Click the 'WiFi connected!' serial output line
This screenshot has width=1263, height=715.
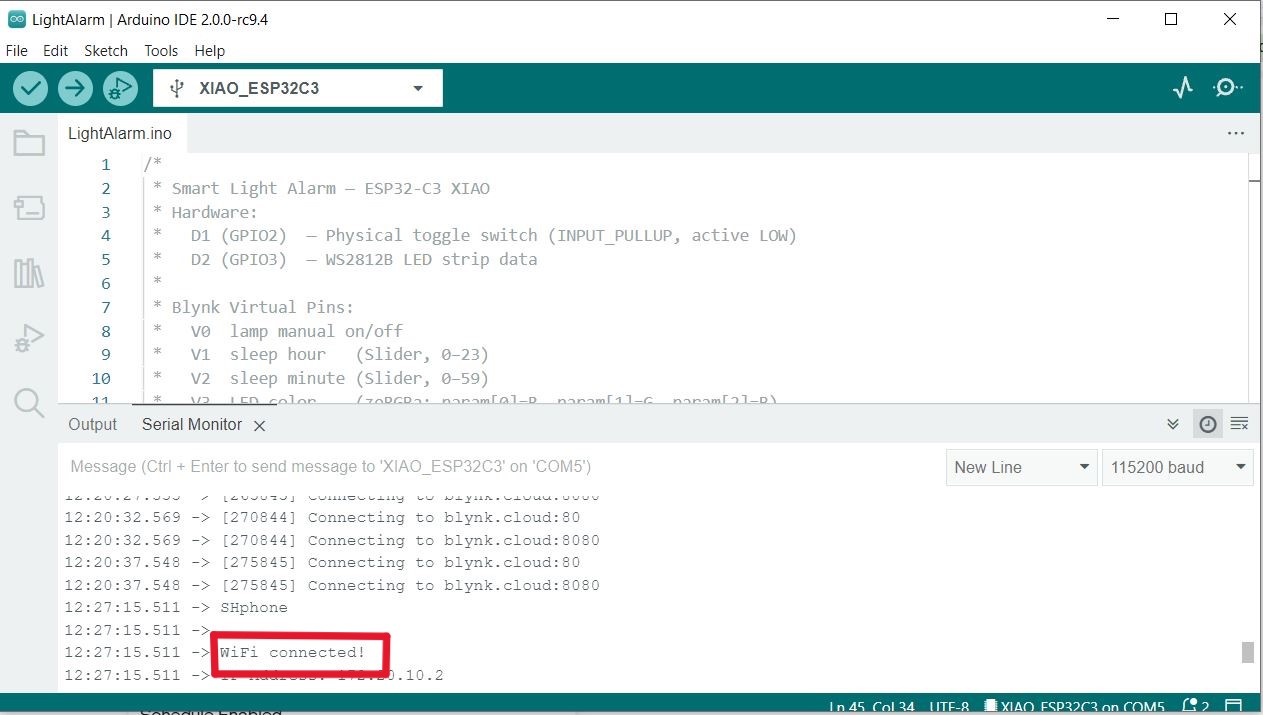coord(293,653)
